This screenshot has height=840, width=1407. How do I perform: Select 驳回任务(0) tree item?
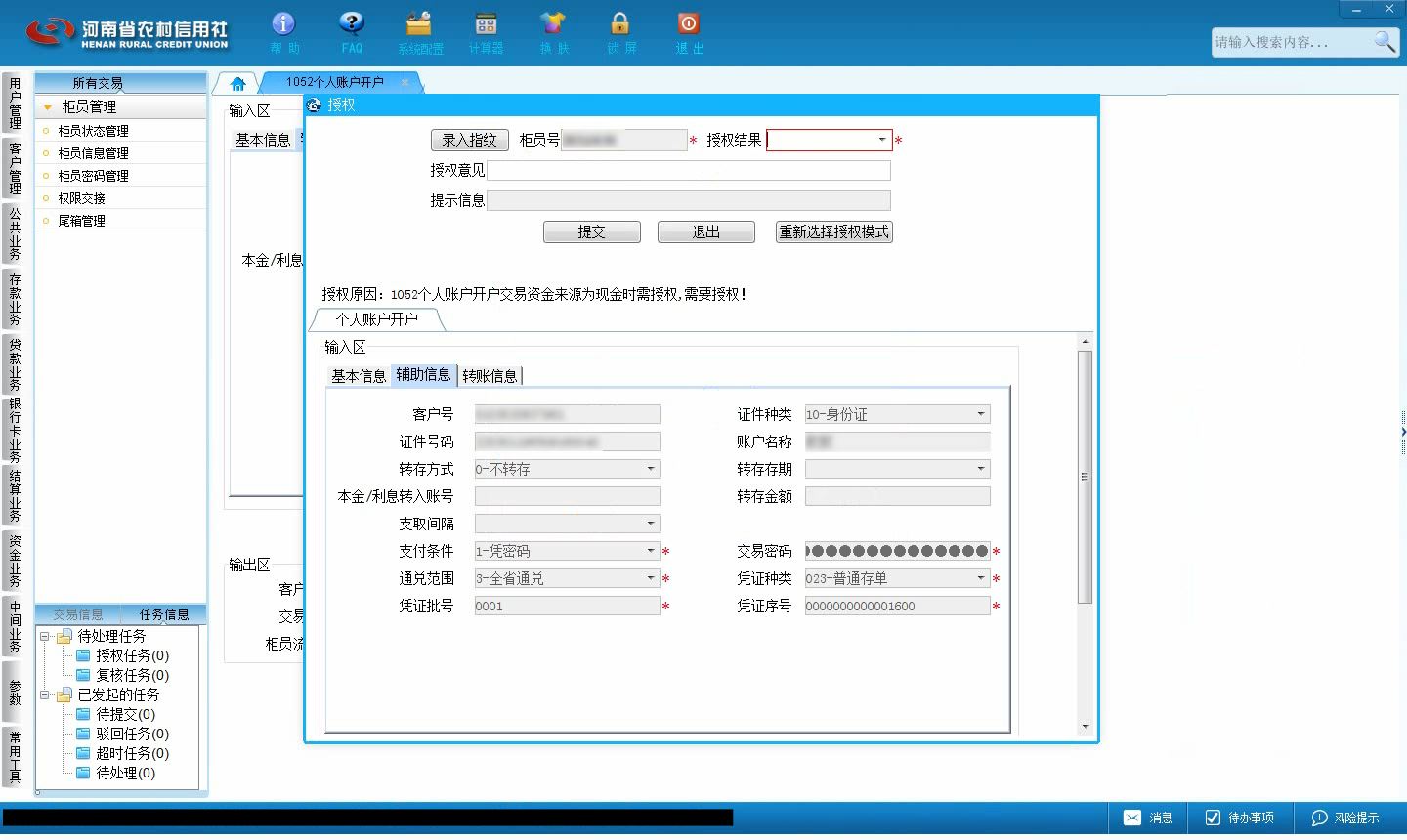click(x=132, y=734)
